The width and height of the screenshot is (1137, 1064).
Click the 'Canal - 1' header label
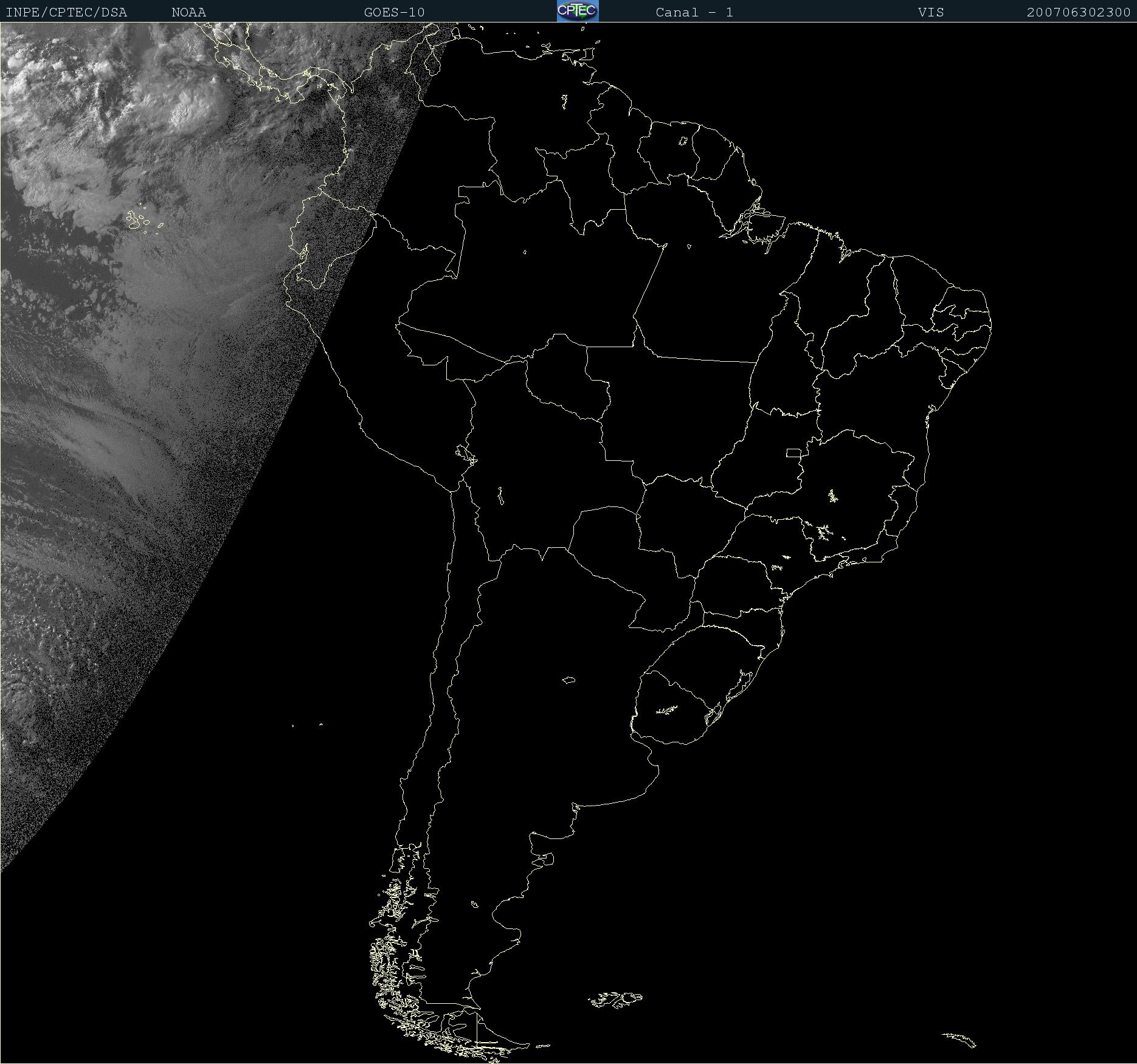coord(694,13)
